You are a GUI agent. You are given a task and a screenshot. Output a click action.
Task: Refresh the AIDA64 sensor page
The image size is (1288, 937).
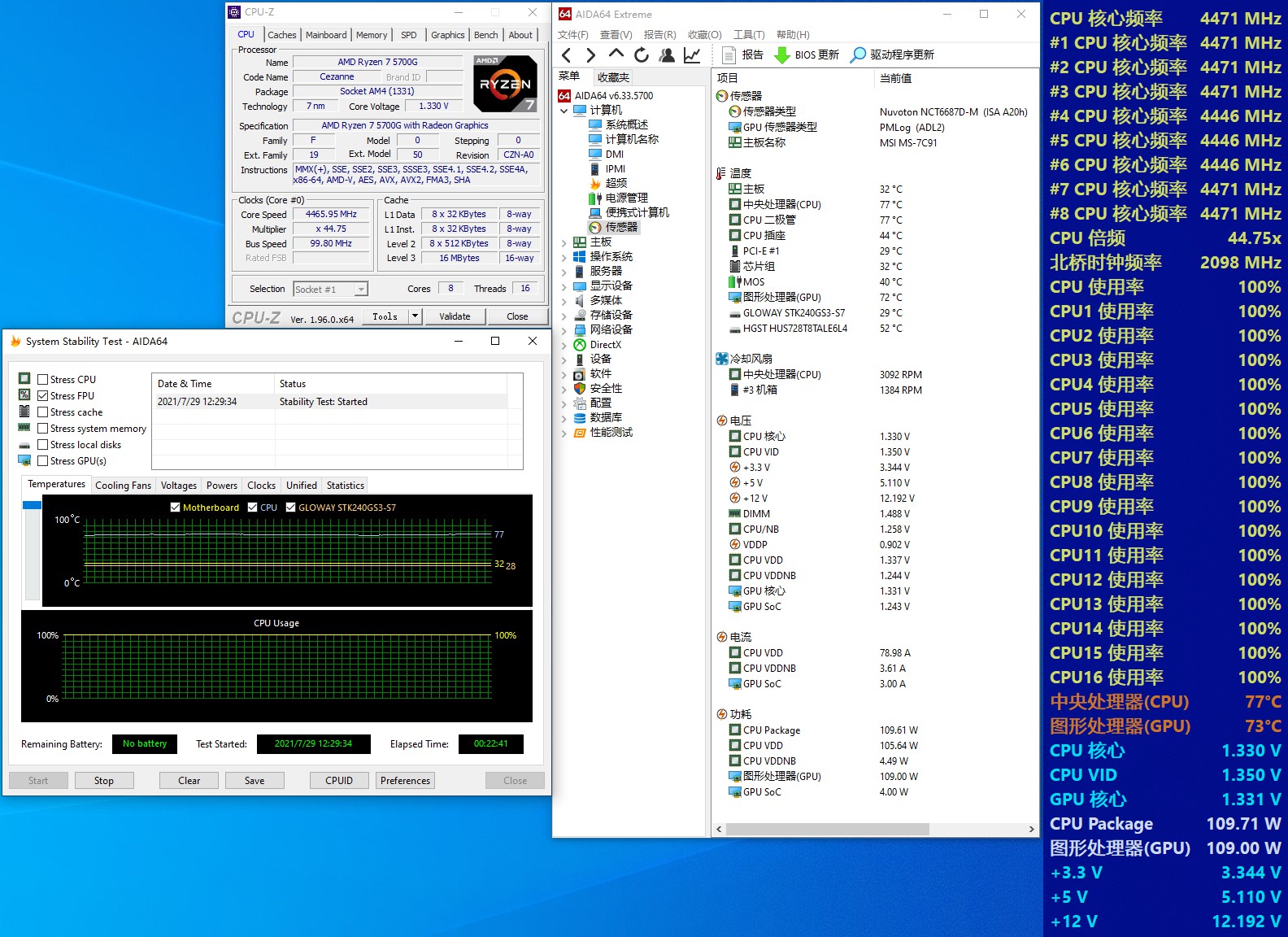click(x=642, y=54)
